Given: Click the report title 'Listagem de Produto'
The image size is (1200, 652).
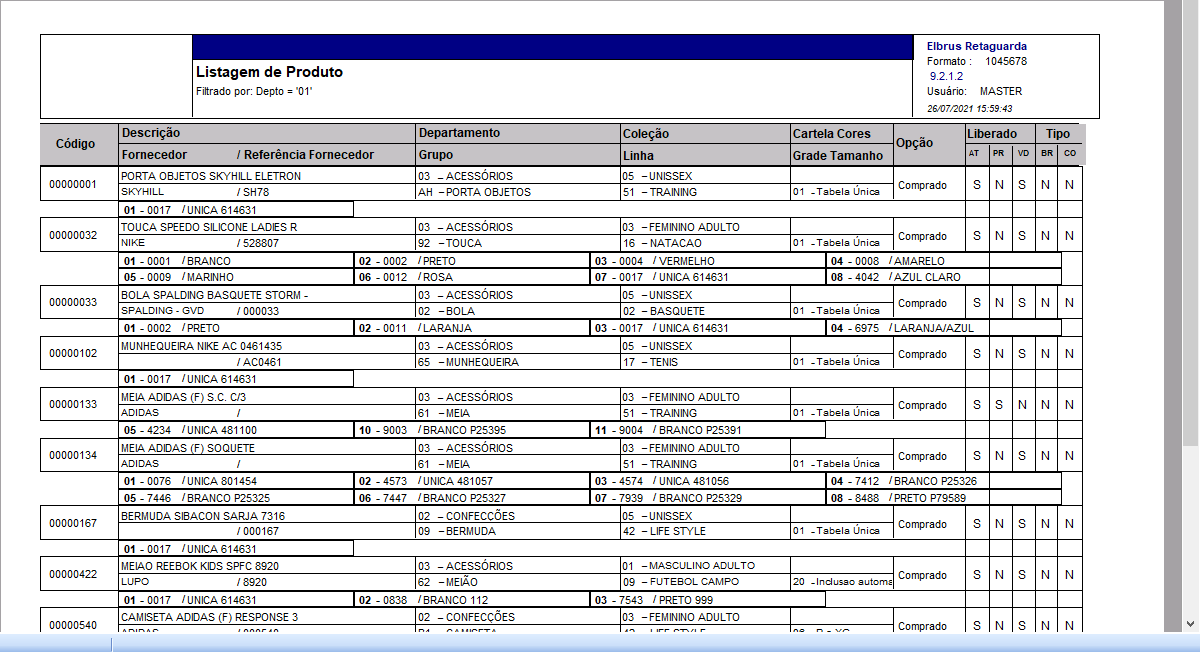Looking at the screenshot, I should (x=269, y=72).
